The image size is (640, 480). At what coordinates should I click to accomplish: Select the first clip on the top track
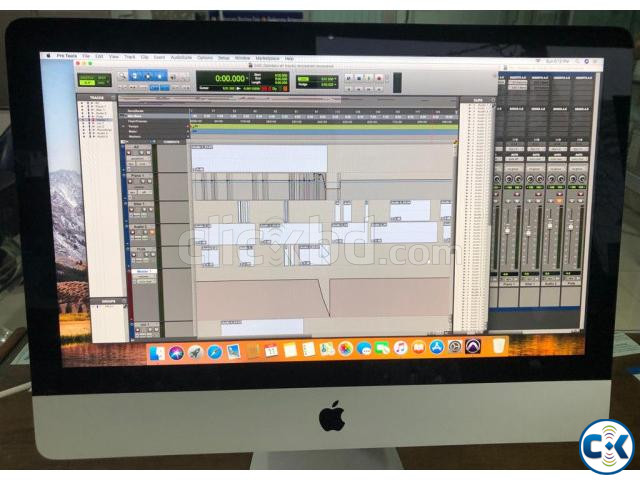pyautogui.click(x=259, y=158)
